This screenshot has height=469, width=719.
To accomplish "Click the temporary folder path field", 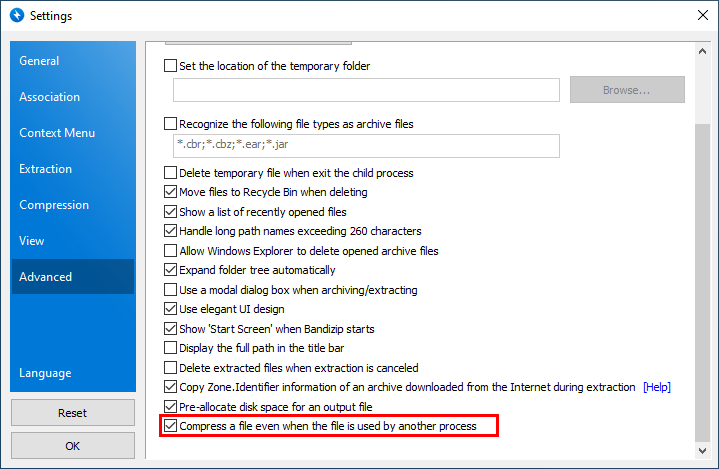I will pyautogui.click(x=366, y=90).
